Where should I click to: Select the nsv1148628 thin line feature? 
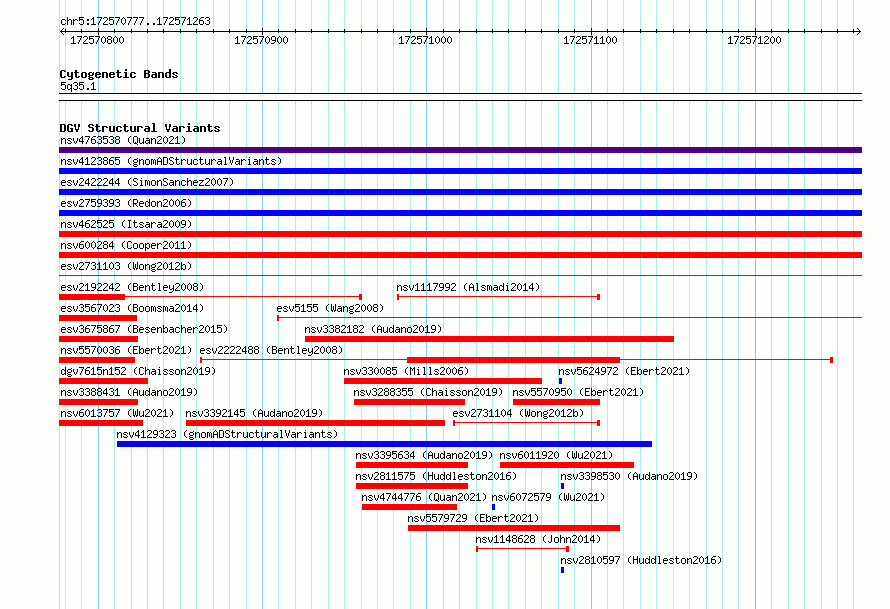pos(522,549)
